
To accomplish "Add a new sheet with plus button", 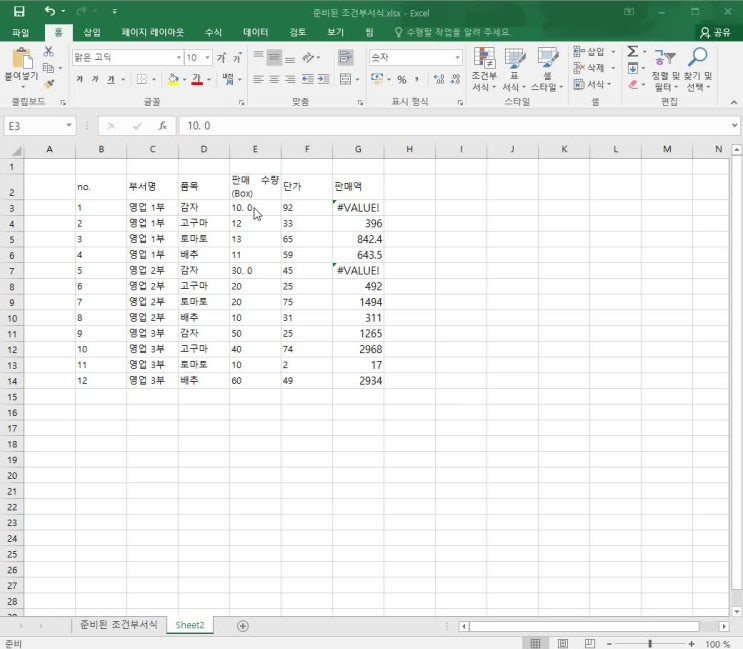I will click(x=243, y=626).
